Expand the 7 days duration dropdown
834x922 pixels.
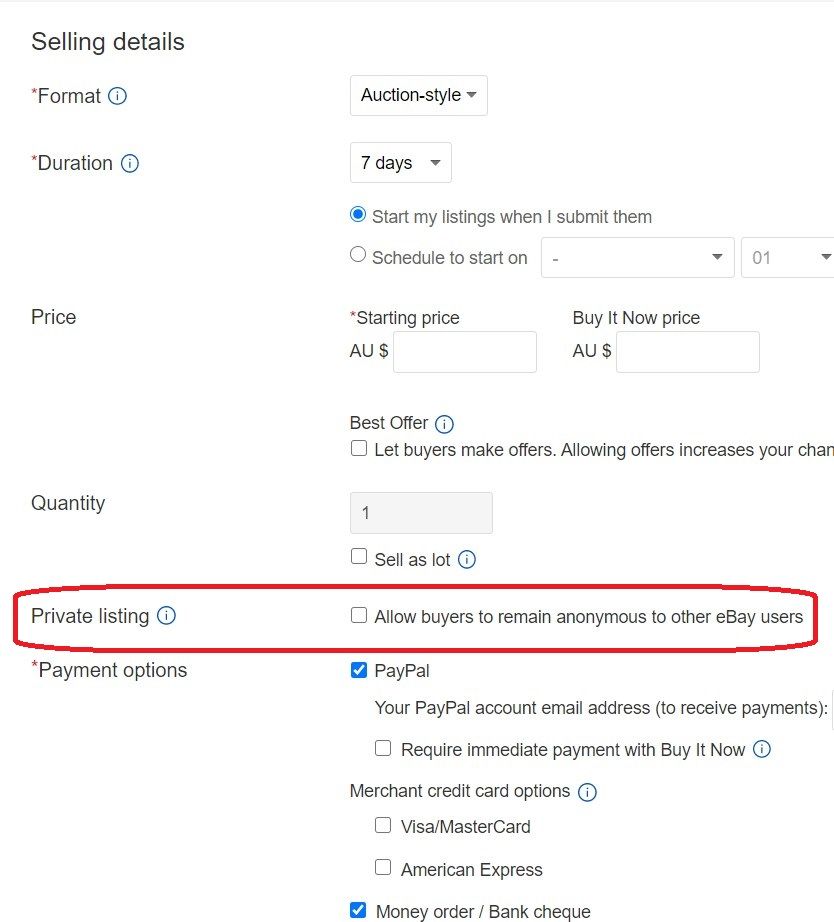(401, 162)
